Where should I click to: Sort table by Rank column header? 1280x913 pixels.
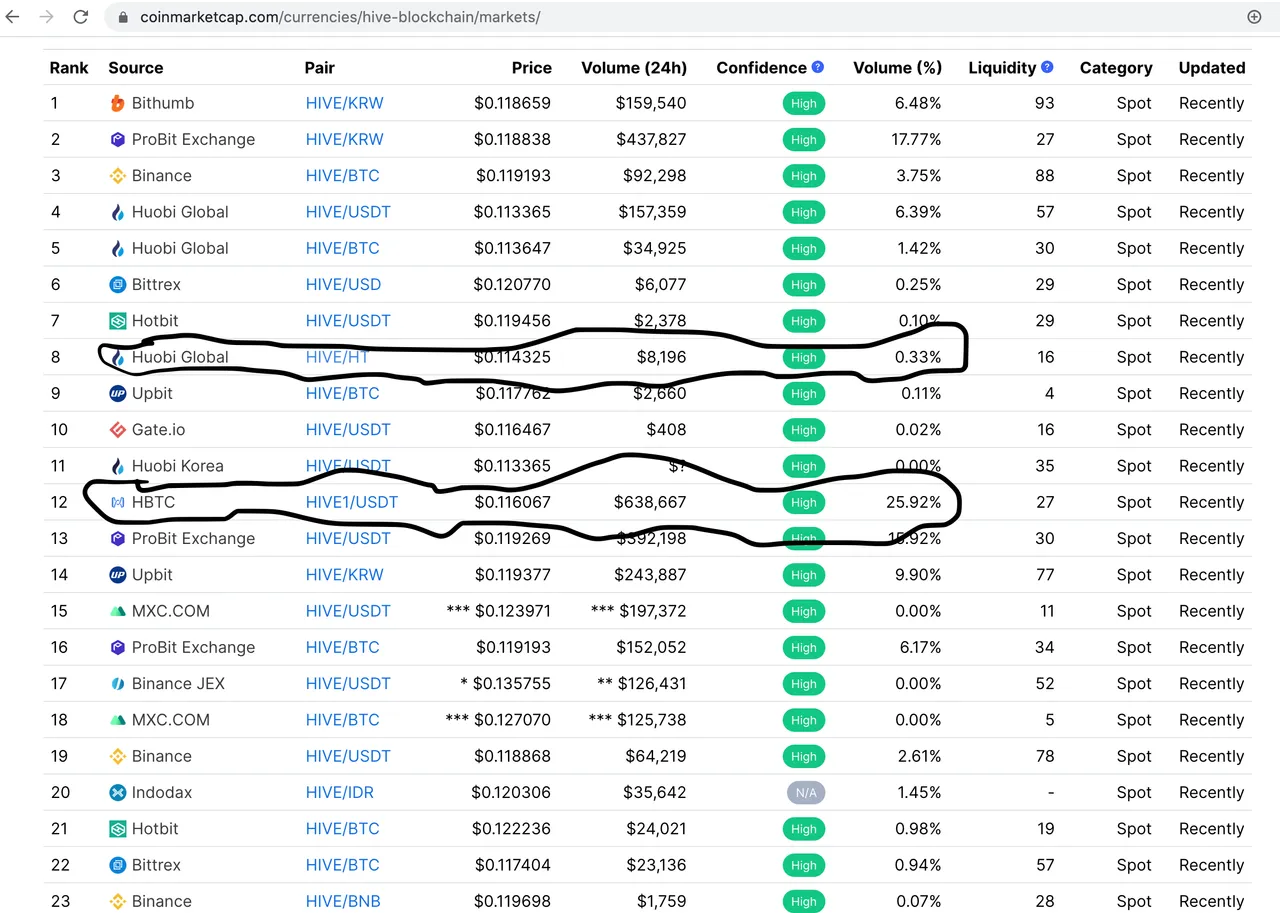click(x=69, y=68)
